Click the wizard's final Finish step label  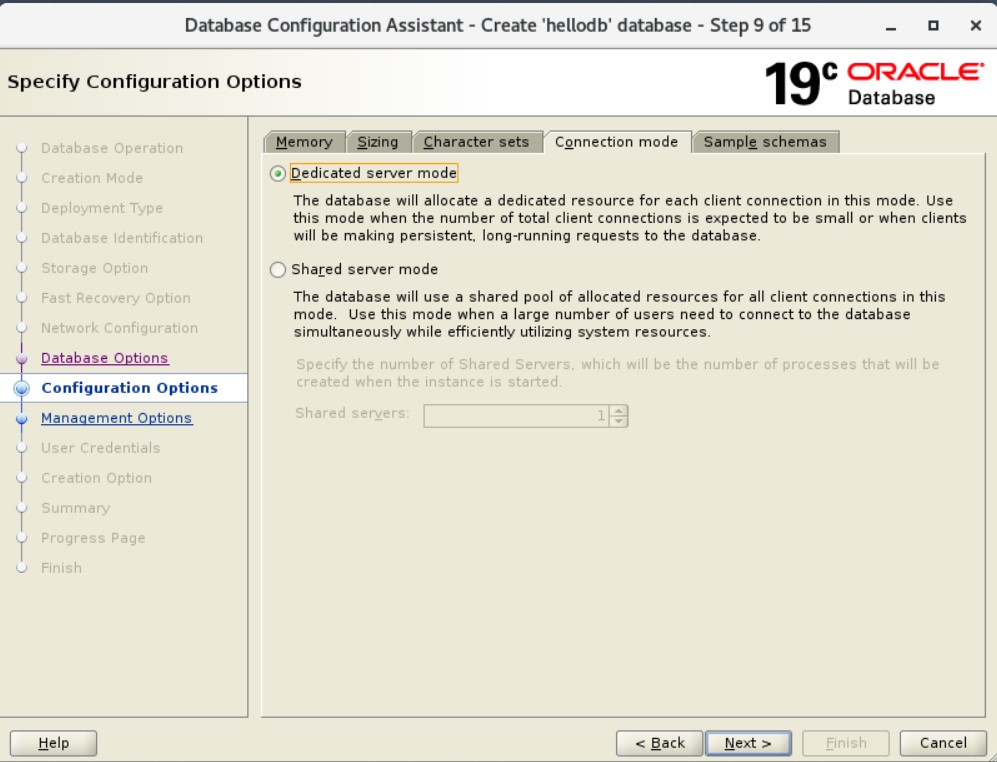pos(62,568)
